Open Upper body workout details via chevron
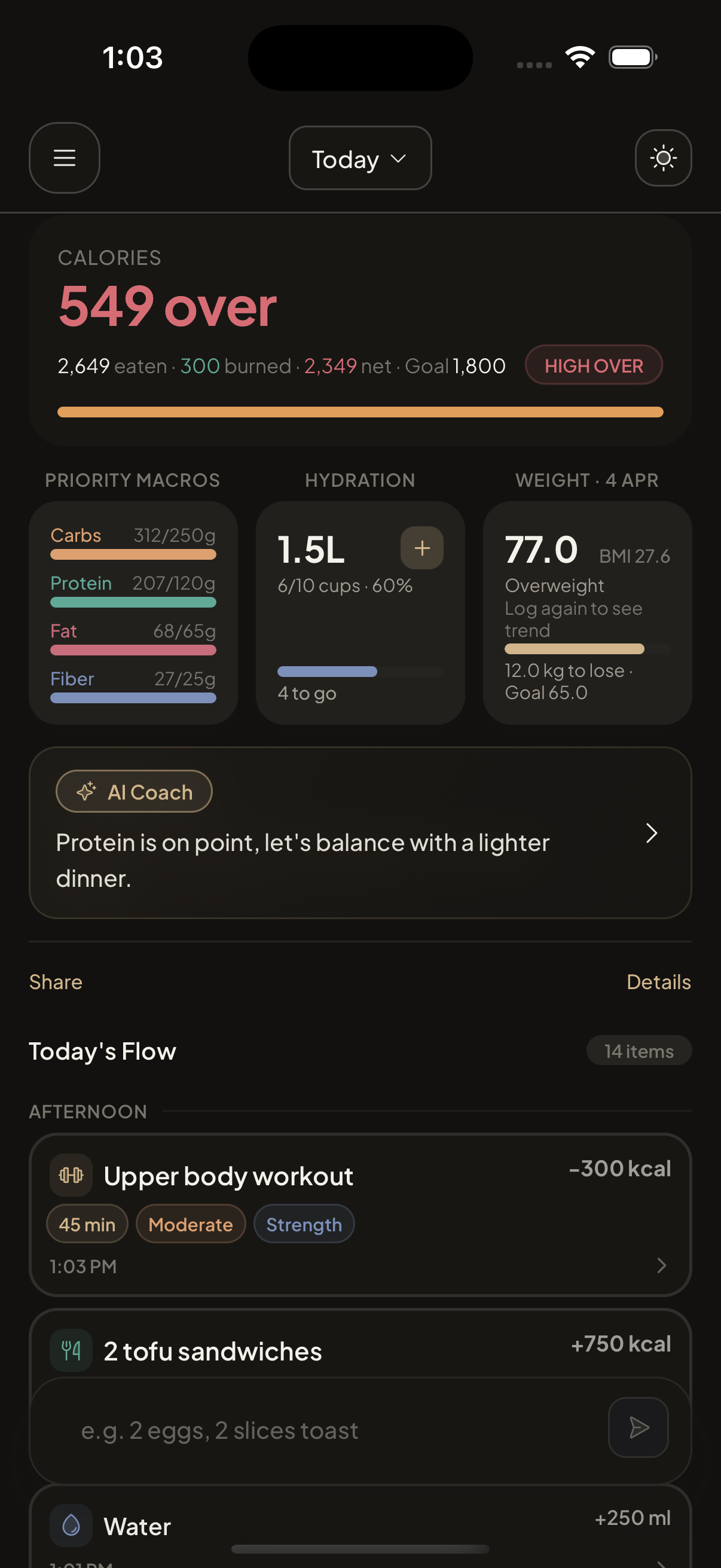Viewport: 721px width, 1568px height. (662, 1265)
